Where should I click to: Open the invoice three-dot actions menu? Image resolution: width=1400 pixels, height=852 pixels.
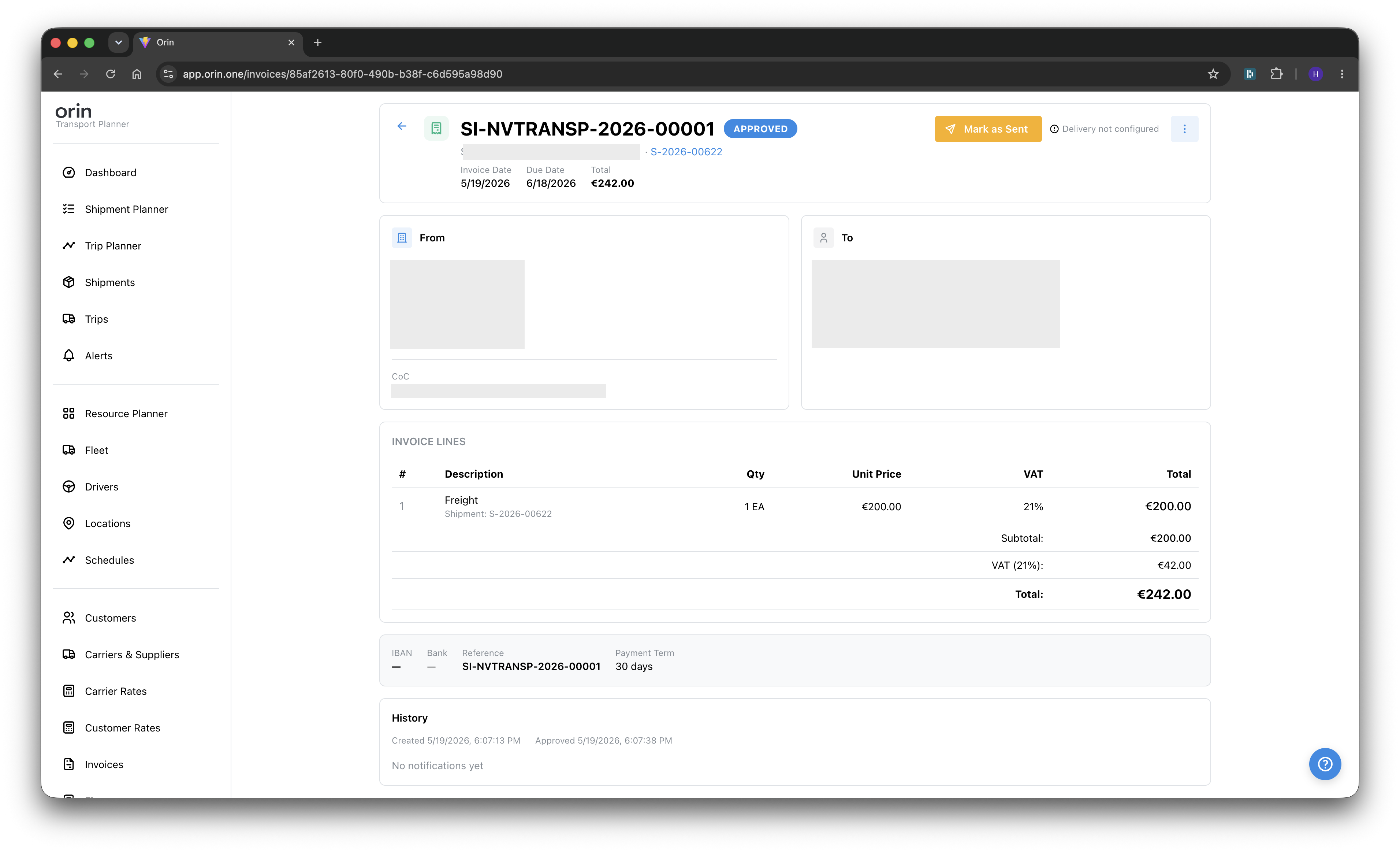pos(1185,129)
